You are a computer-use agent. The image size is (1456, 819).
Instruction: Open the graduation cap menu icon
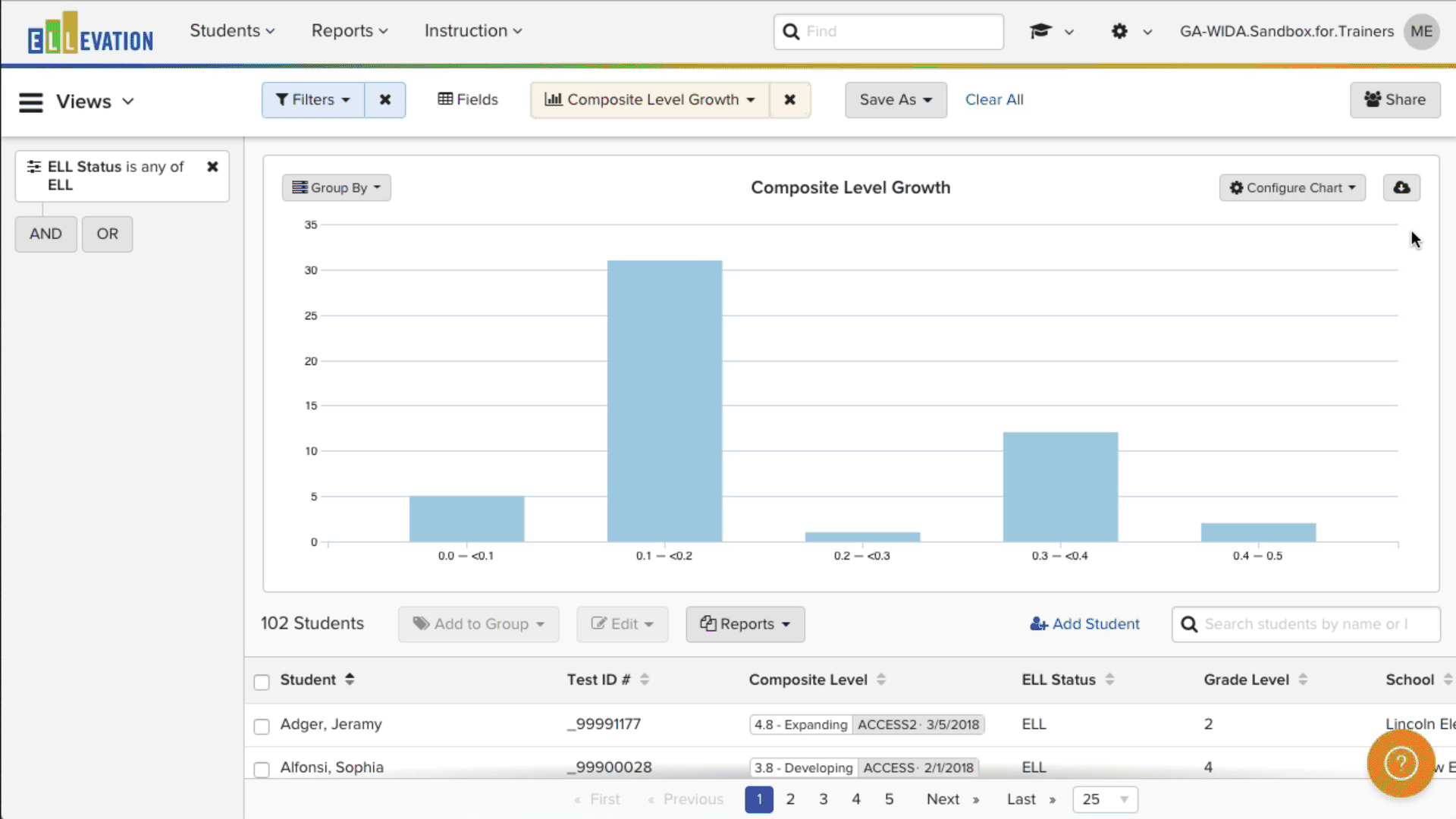(x=1040, y=31)
